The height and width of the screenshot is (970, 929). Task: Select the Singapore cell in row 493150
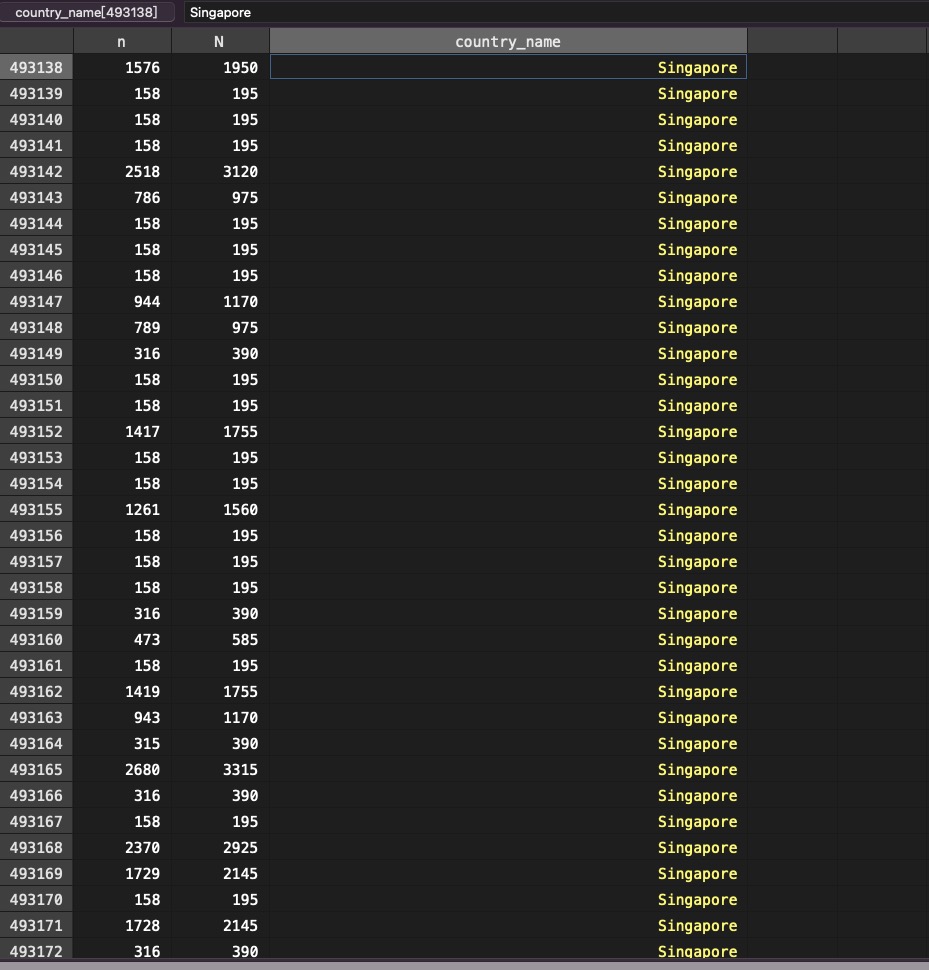pyautogui.click(x=697, y=380)
